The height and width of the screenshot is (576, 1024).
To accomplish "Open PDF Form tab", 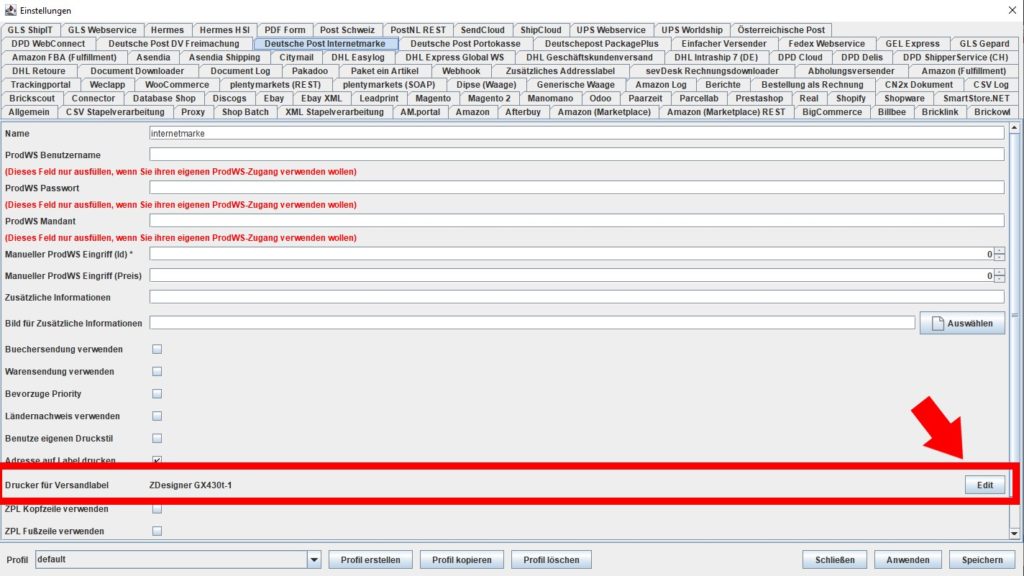I will pos(285,30).
